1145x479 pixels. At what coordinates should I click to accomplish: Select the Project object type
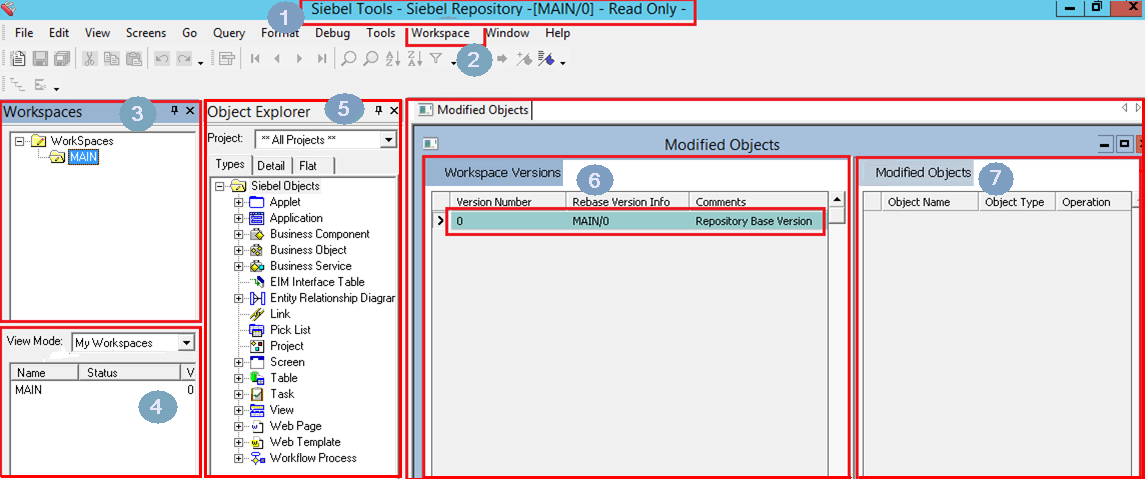[x=286, y=346]
